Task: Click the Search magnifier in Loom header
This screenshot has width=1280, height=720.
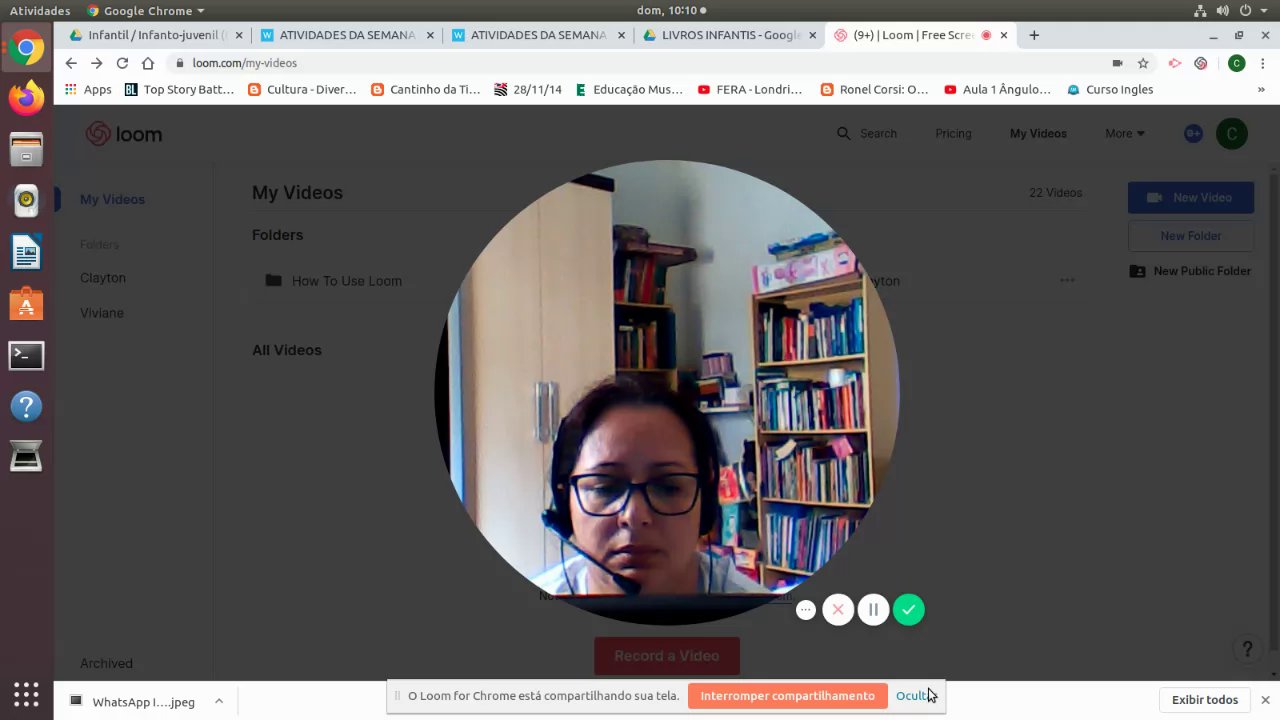Action: [843, 133]
